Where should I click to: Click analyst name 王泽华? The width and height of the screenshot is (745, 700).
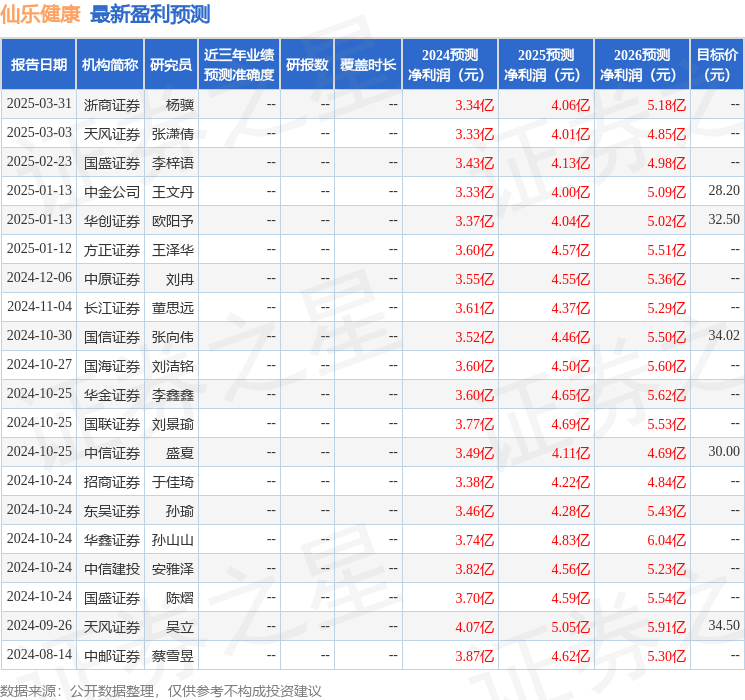172,250
